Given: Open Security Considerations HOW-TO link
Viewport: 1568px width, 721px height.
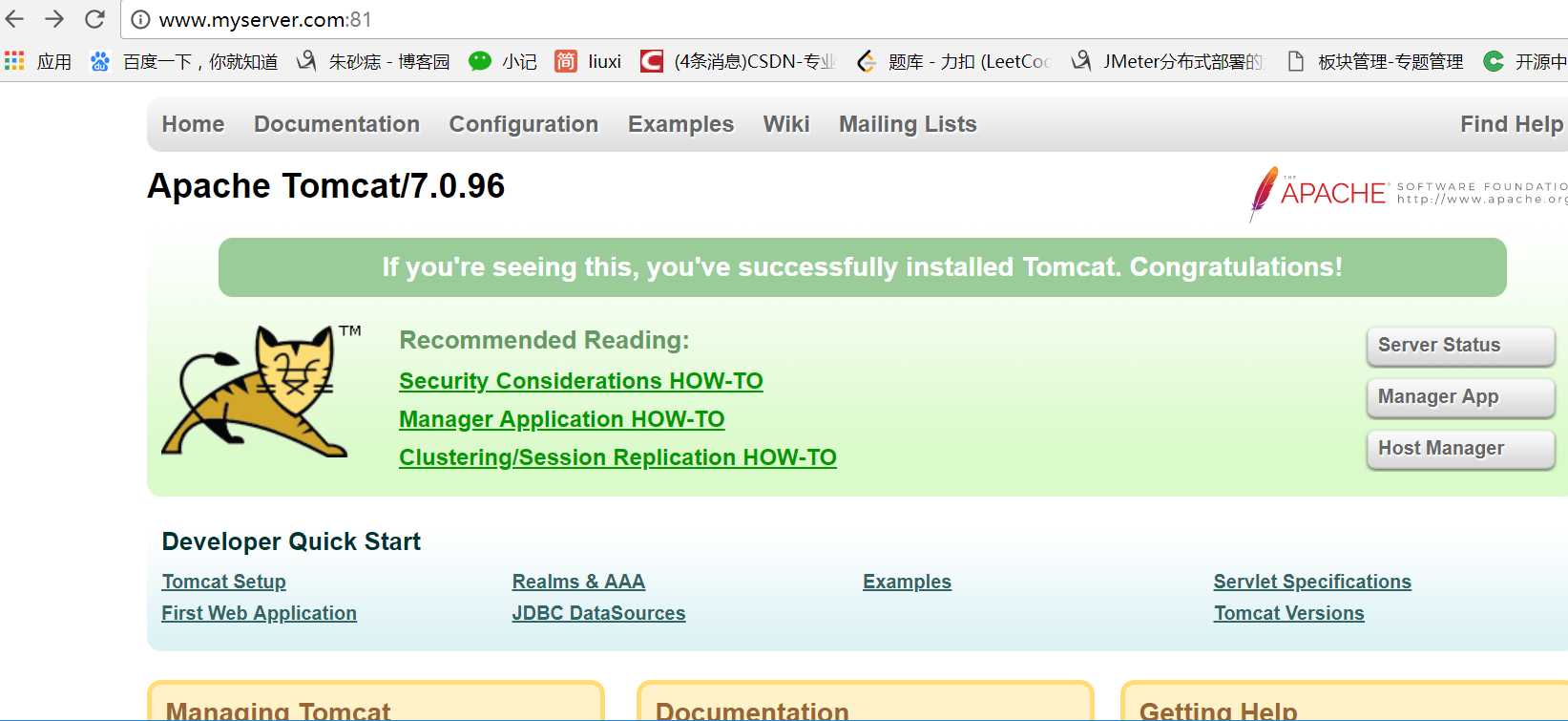Looking at the screenshot, I should click(581, 381).
